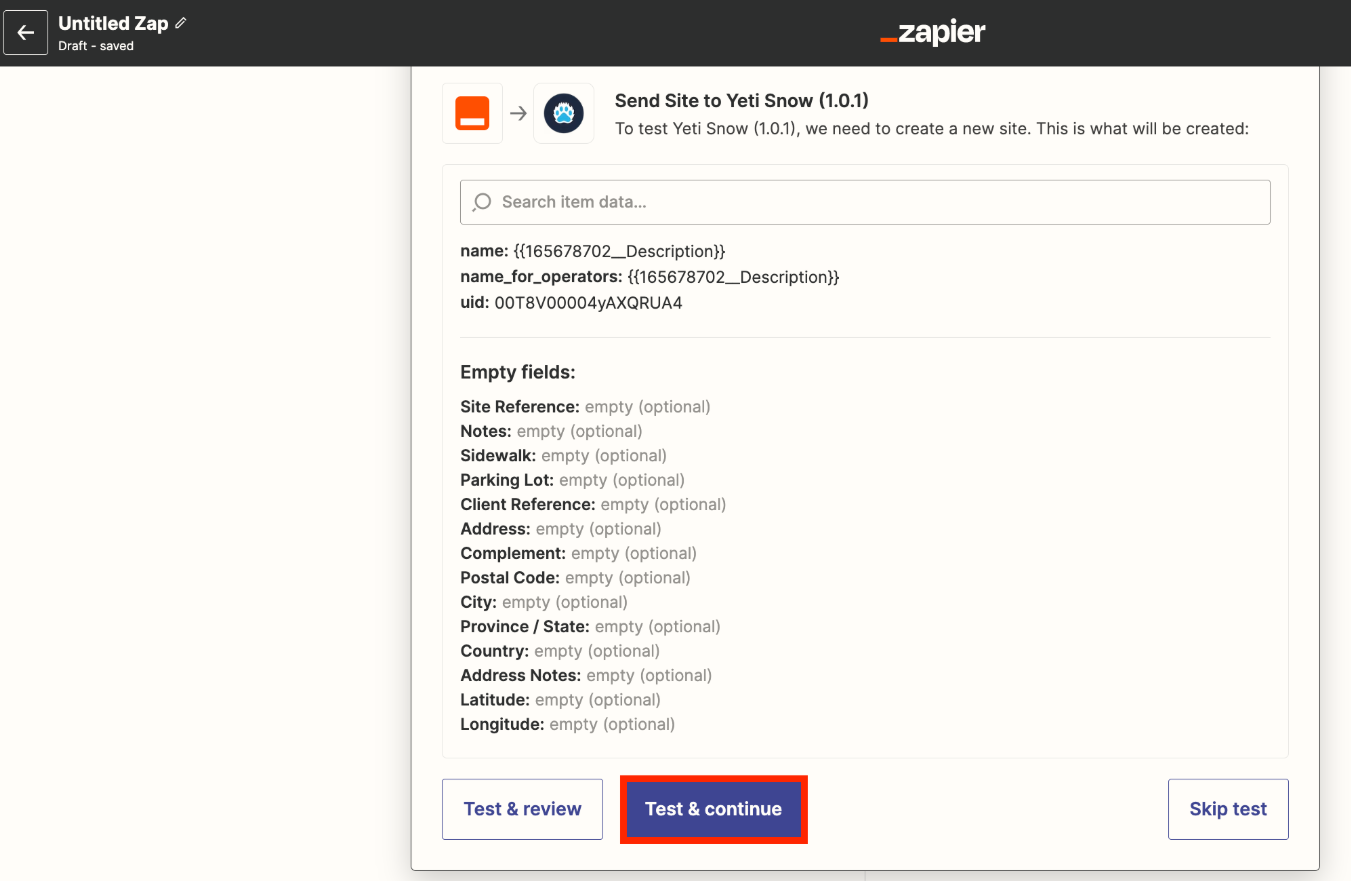Click the Notes empty row
Viewport: 1351px width, 881px height.
(551, 431)
